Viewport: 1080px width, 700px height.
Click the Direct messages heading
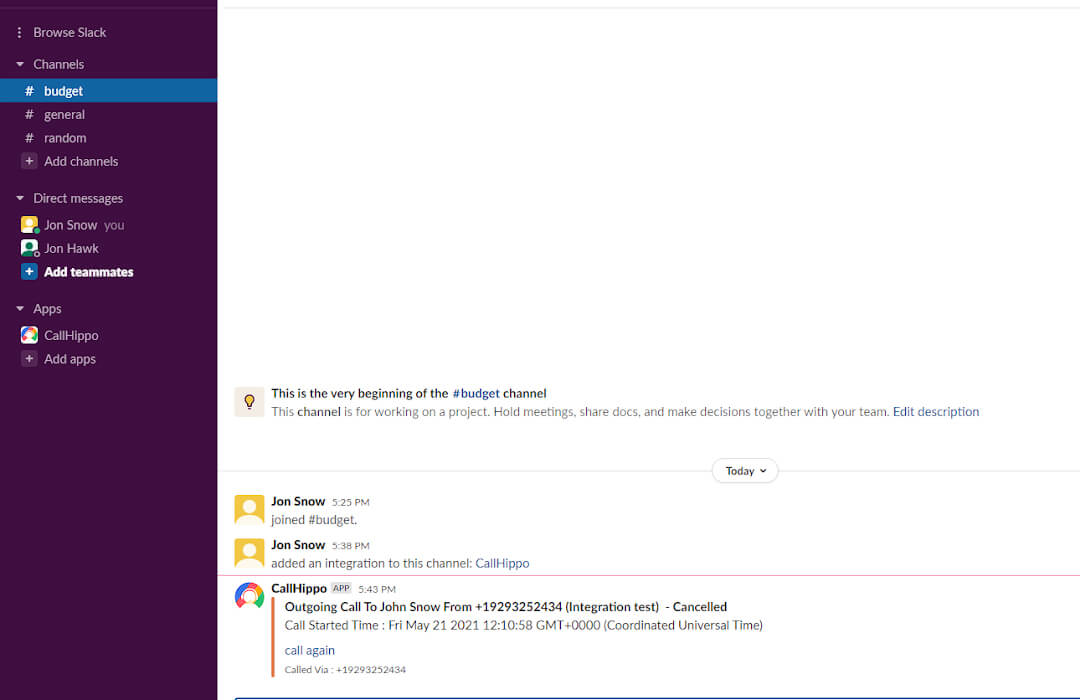coord(78,198)
